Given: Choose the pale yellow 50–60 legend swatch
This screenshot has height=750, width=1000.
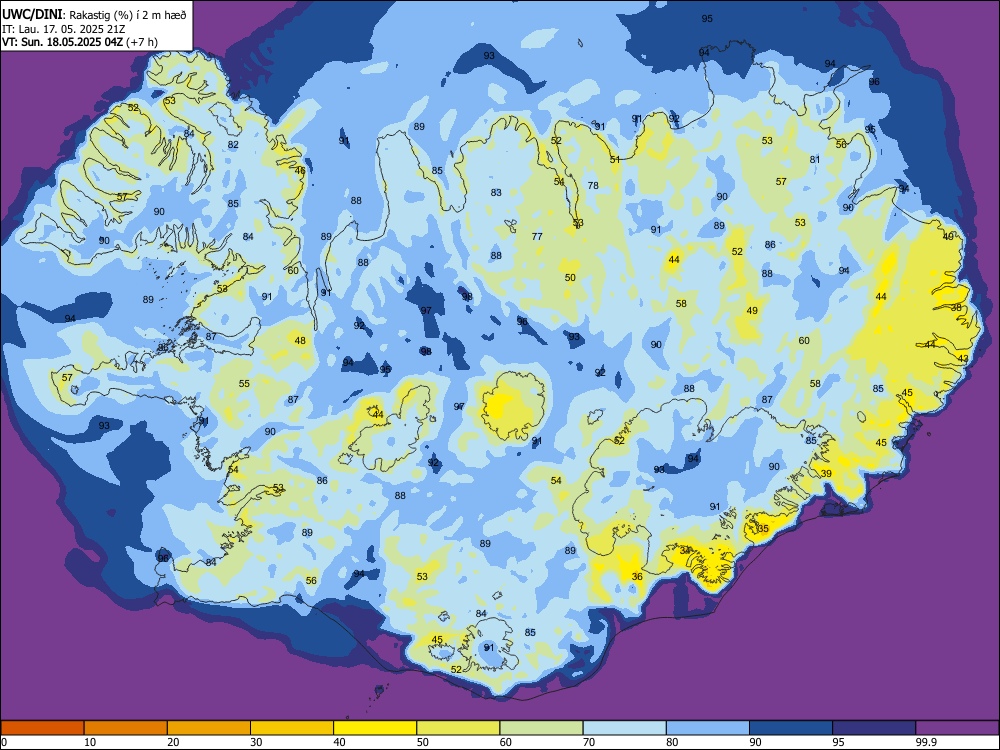Looking at the screenshot, I should pyautogui.click(x=459, y=728).
